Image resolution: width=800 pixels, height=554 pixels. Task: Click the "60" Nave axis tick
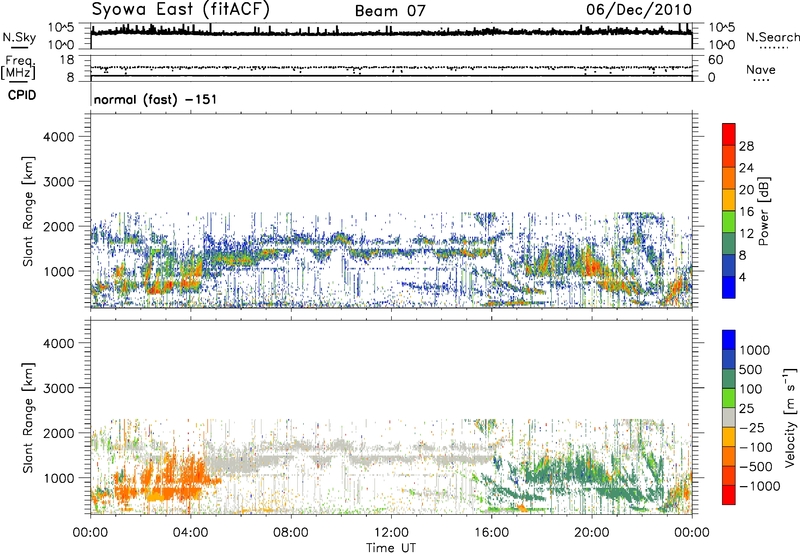pos(715,60)
